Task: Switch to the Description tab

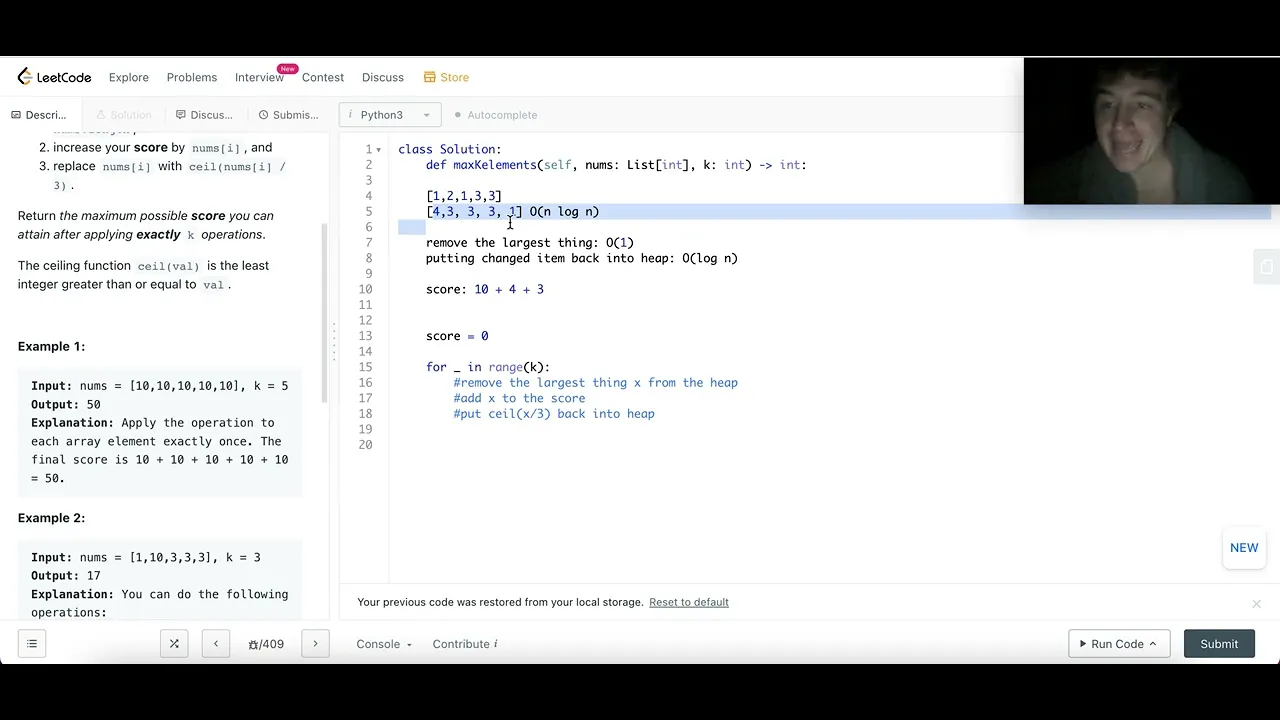Action: point(39,115)
